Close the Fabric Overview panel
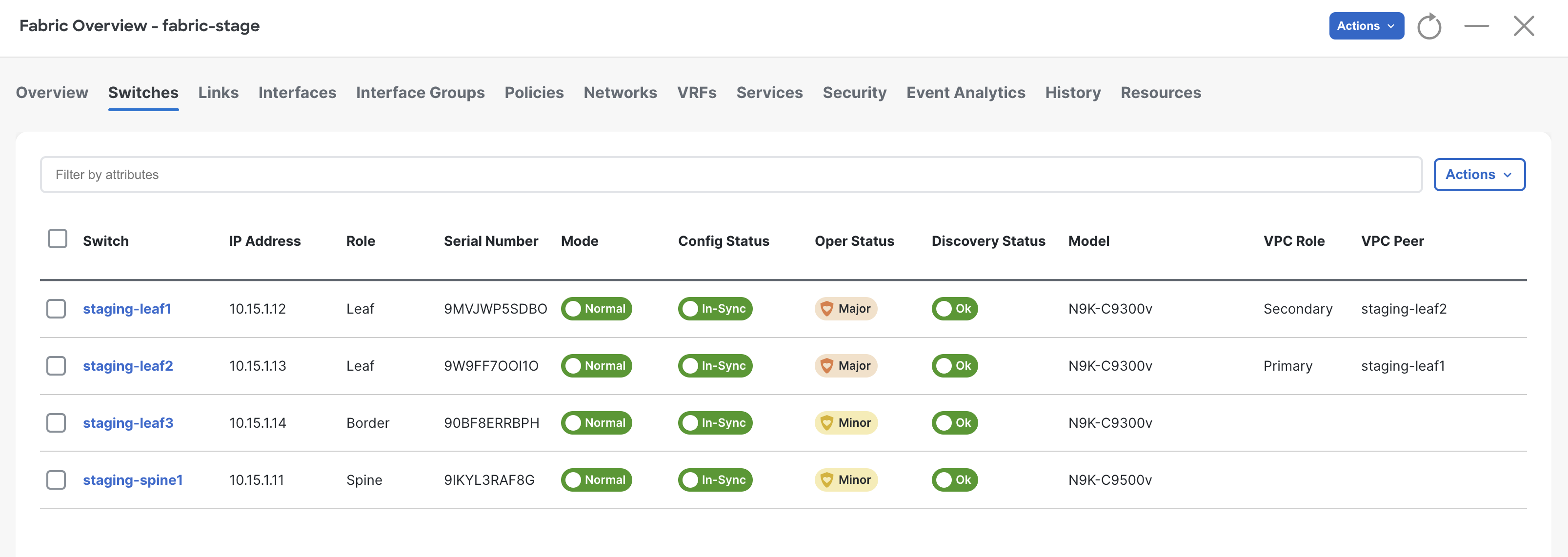The width and height of the screenshot is (1568, 557). (1524, 26)
